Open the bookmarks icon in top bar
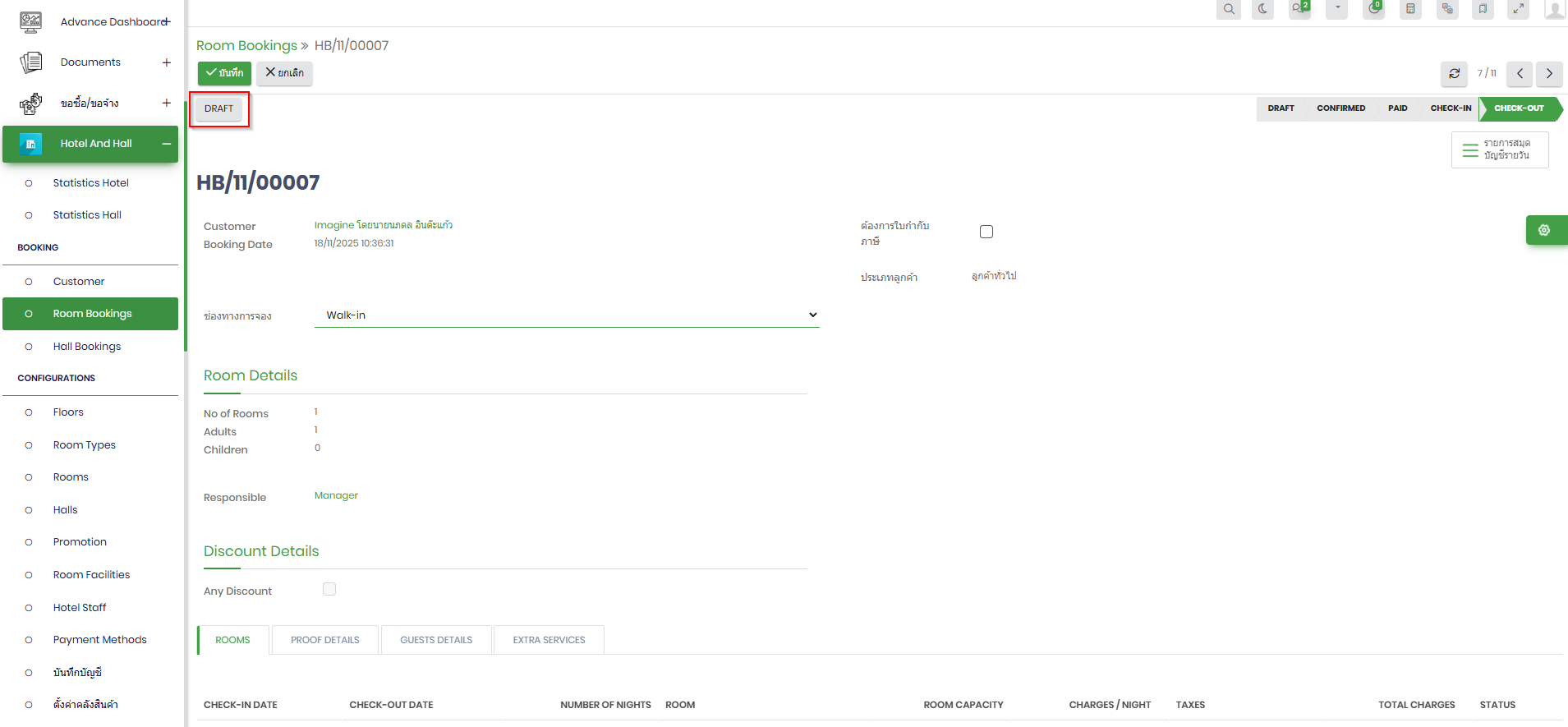Image resolution: width=1568 pixels, height=727 pixels. [x=1483, y=9]
